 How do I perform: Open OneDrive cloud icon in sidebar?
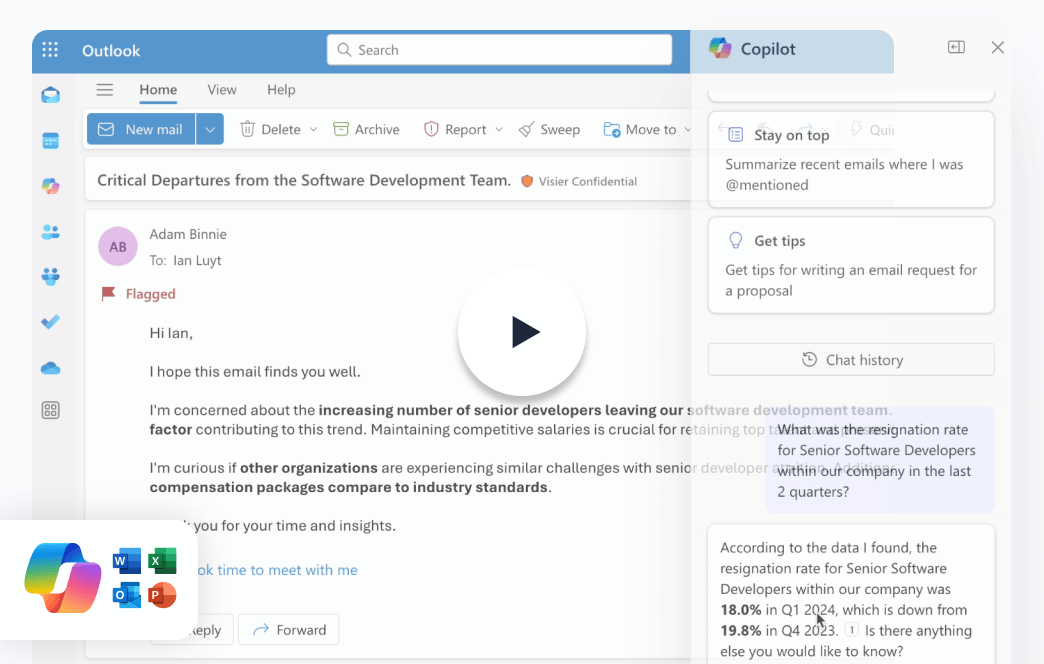coord(50,368)
